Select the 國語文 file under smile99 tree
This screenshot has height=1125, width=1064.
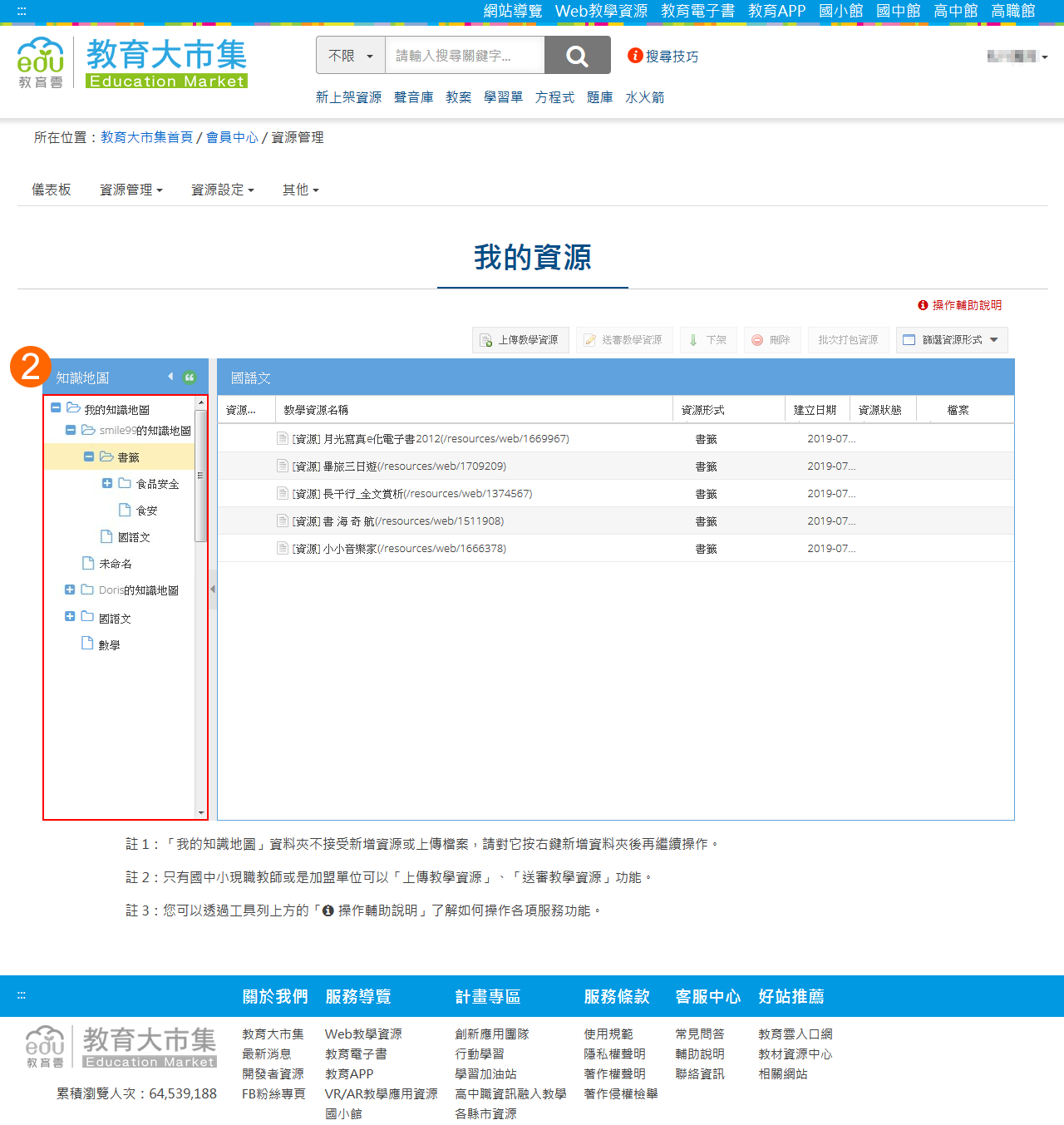click(x=134, y=537)
